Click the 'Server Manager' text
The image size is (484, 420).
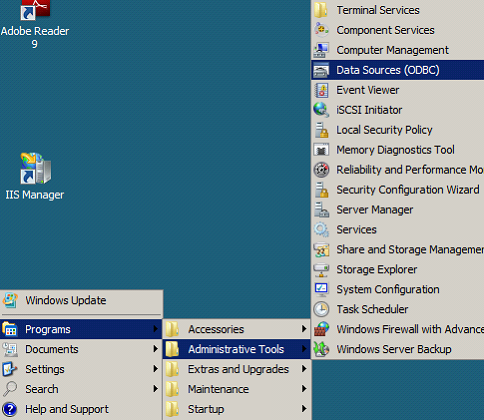[375, 210]
